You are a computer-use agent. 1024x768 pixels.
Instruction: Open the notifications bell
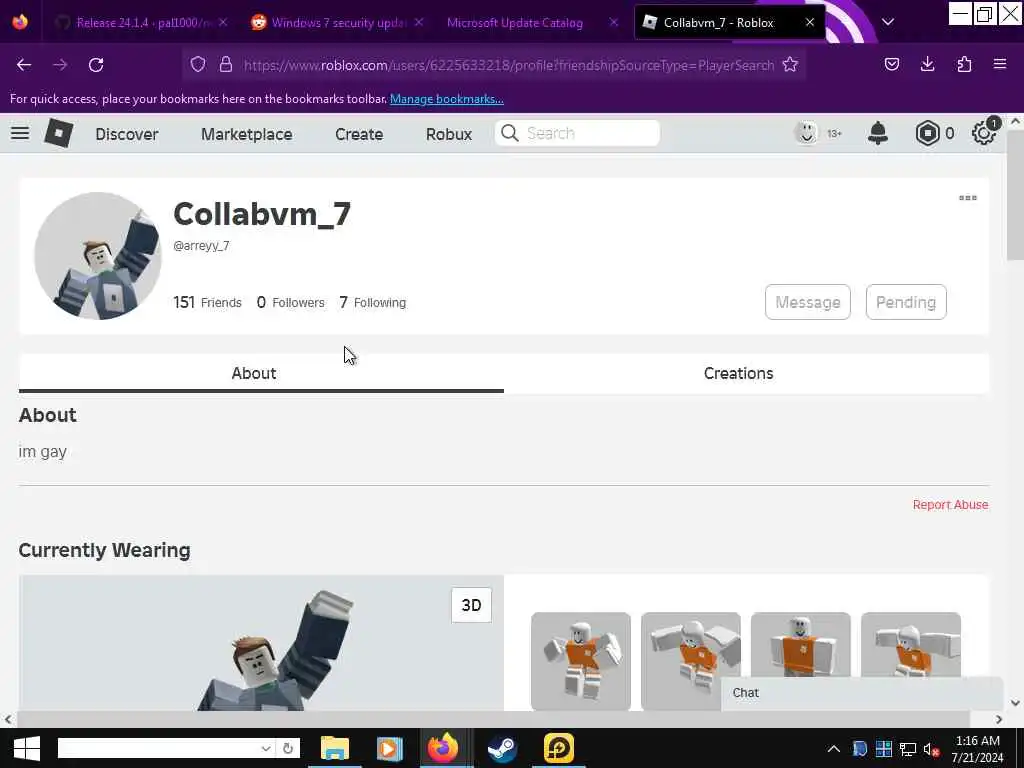tap(878, 133)
